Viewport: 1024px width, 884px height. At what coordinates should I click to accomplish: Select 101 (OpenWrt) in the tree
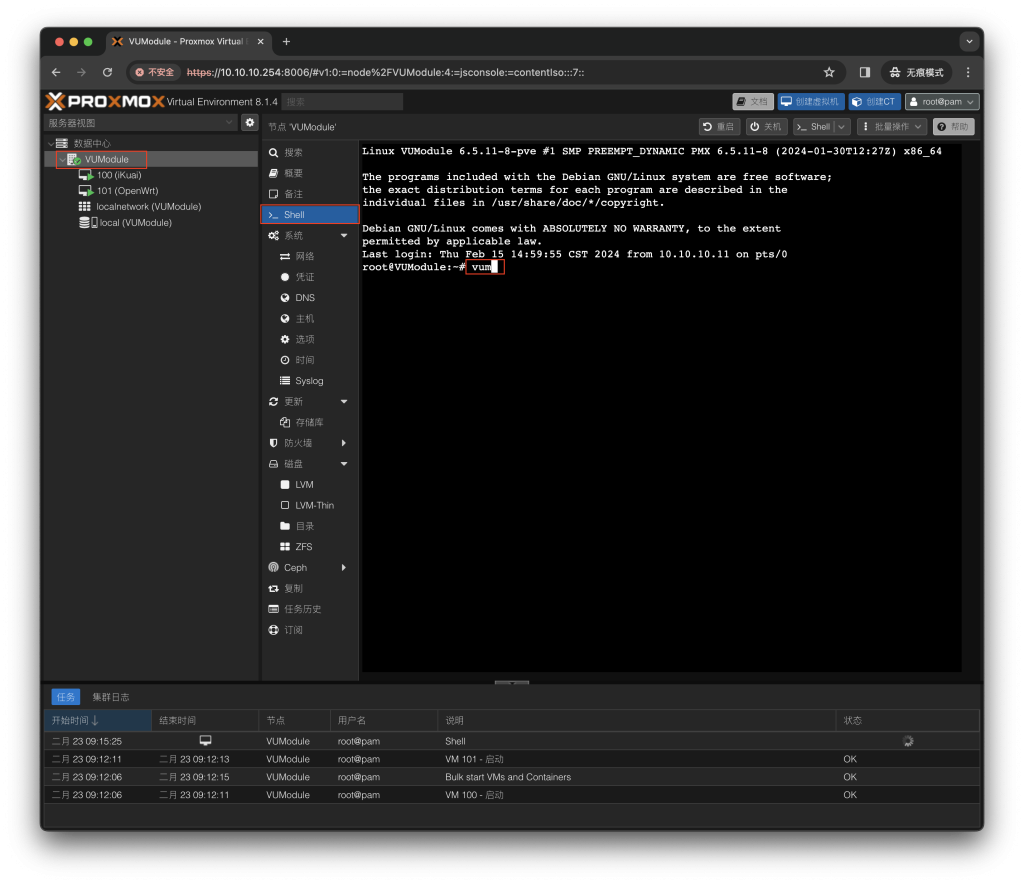click(127, 191)
